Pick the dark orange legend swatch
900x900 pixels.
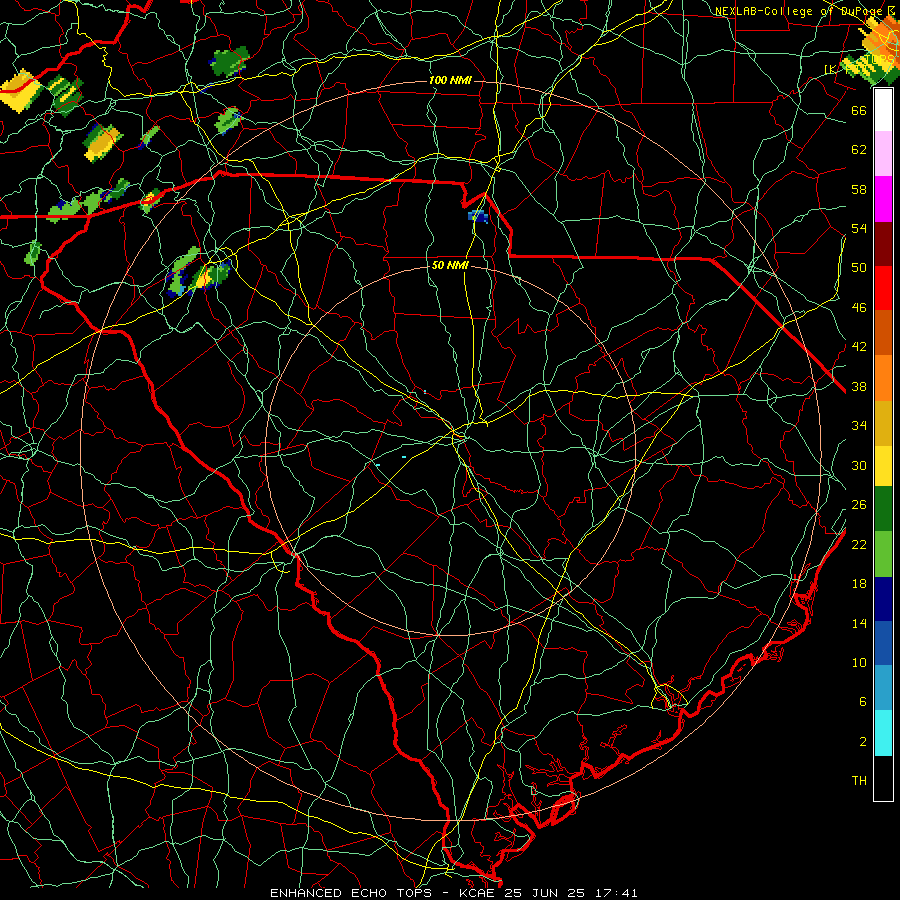(883, 333)
